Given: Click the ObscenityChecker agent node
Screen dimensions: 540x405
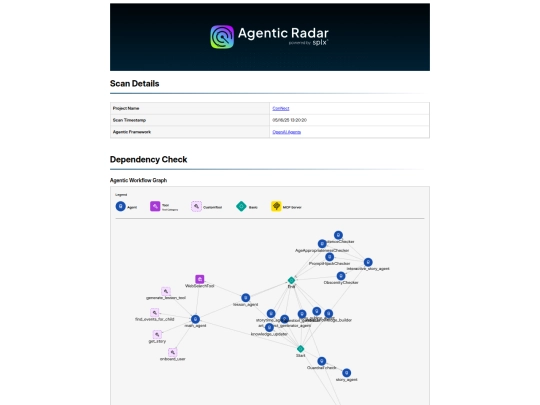Looking at the screenshot, I should (341, 276).
